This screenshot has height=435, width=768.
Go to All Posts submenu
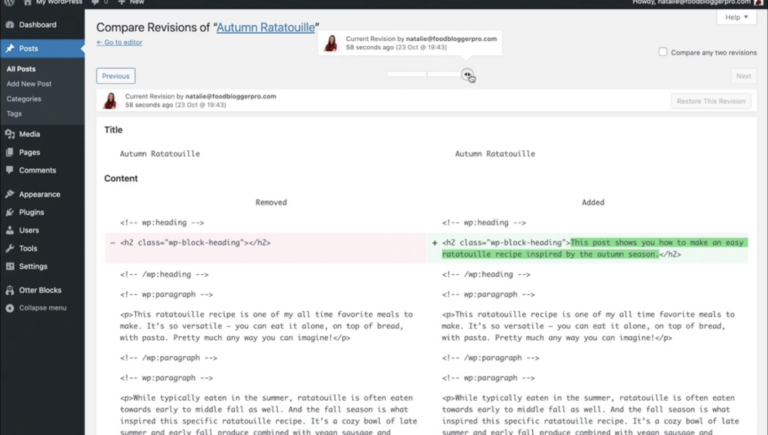21,69
